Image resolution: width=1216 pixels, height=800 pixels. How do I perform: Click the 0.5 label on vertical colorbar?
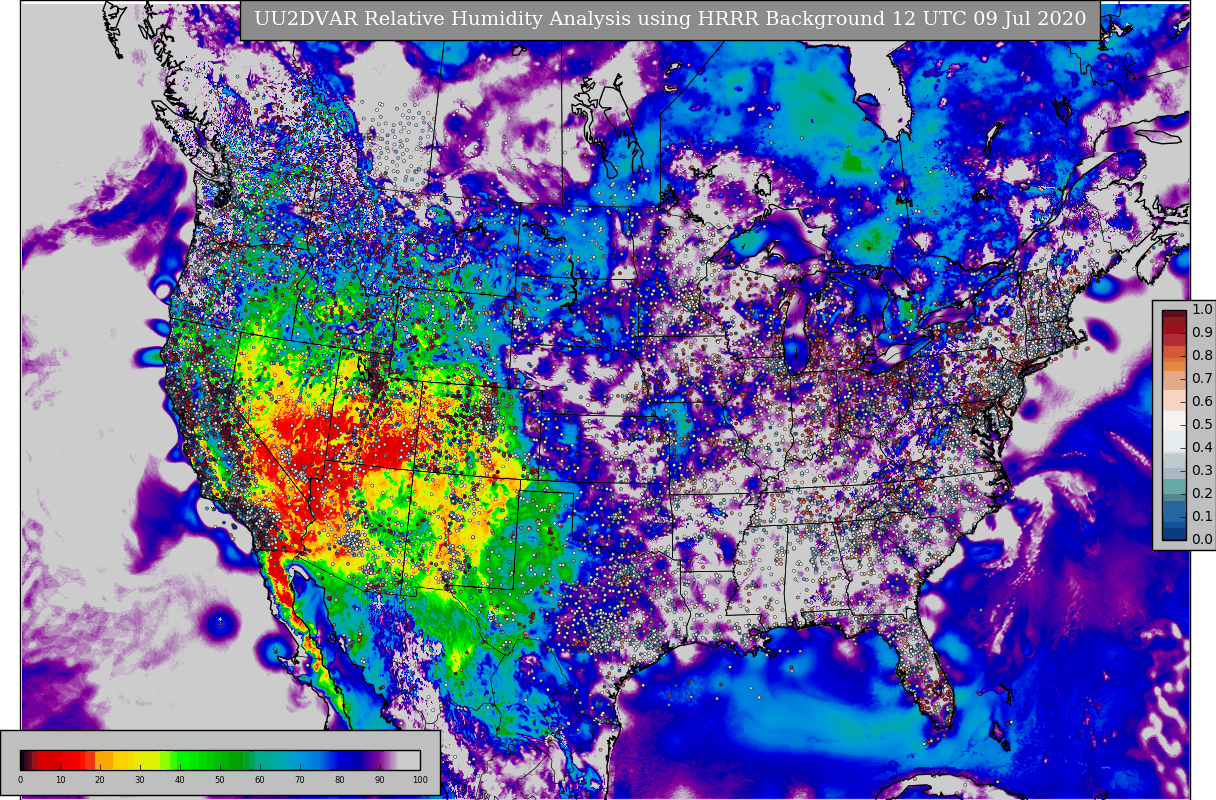click(x=1202, y=424)
